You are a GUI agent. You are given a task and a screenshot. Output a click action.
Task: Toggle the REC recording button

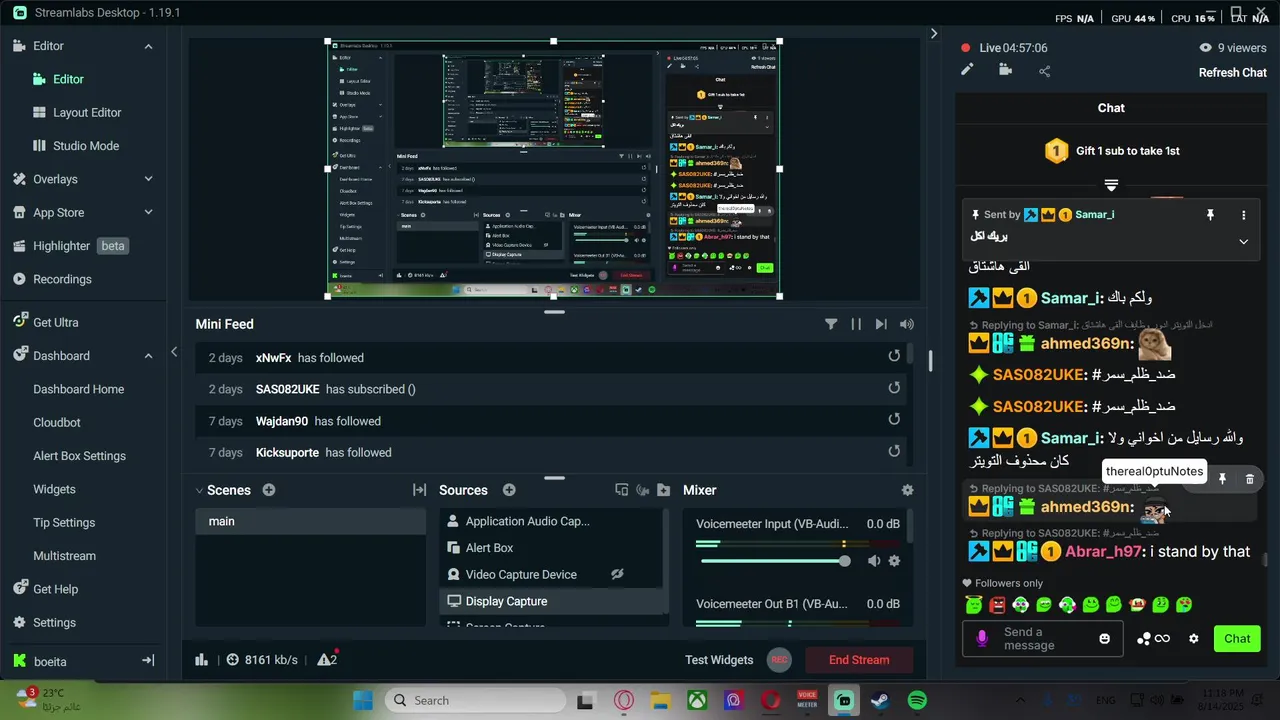780,660
